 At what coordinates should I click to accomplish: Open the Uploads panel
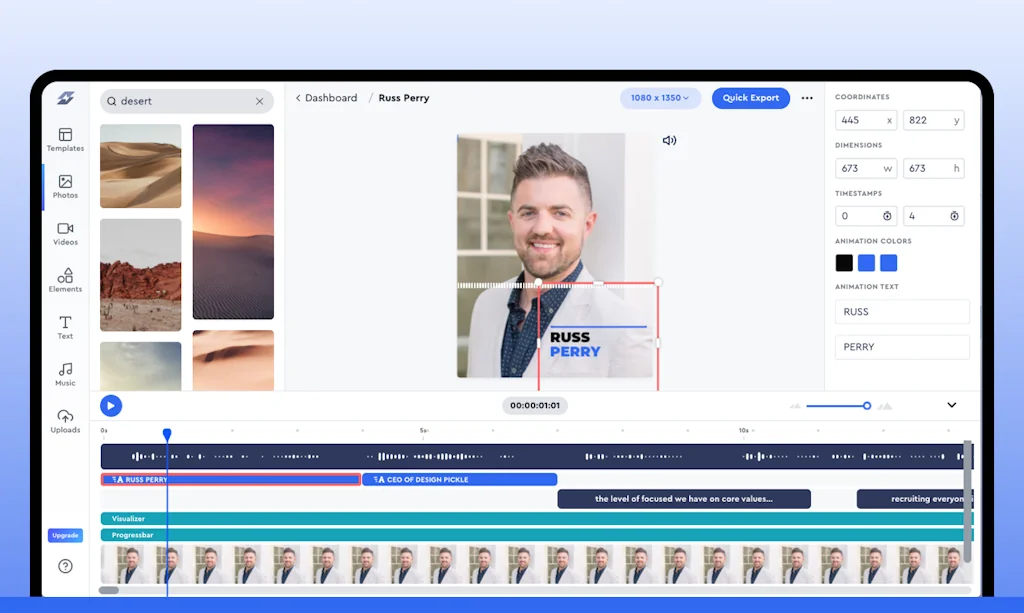click(x=65, y=421)
